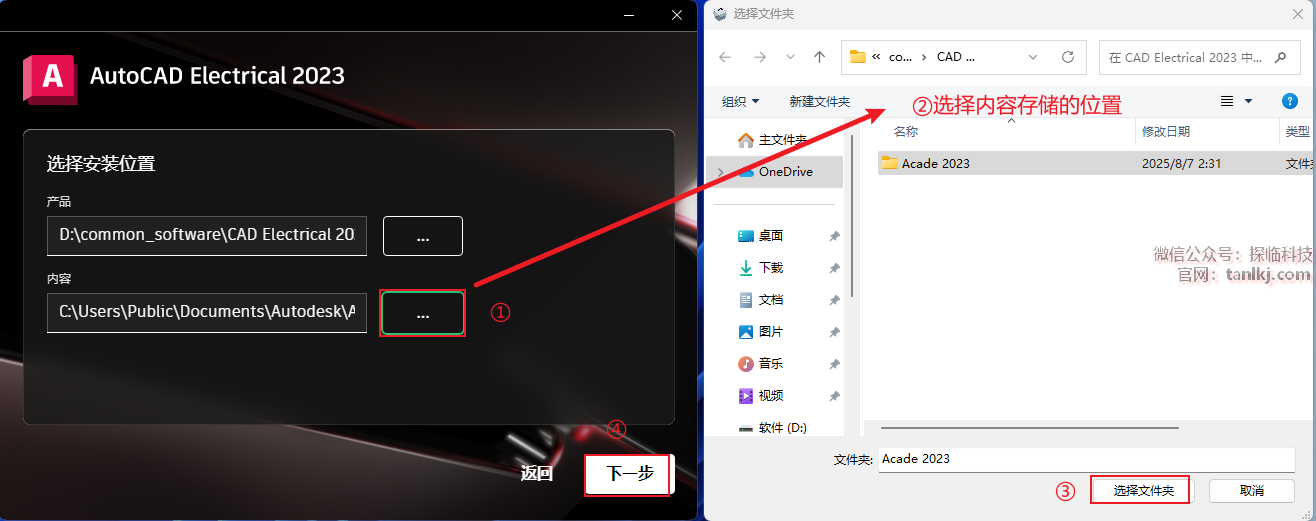Minimize the AutoCAD installer window

pyautogui.click(x=630, y=14)
